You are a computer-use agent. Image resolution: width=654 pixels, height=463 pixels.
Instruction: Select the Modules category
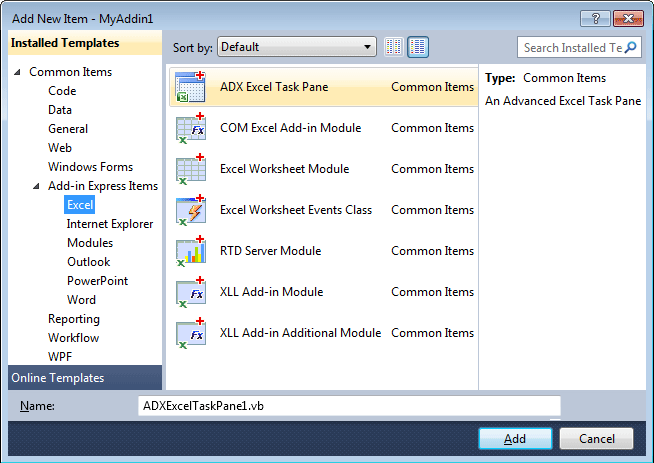[90, 243]
